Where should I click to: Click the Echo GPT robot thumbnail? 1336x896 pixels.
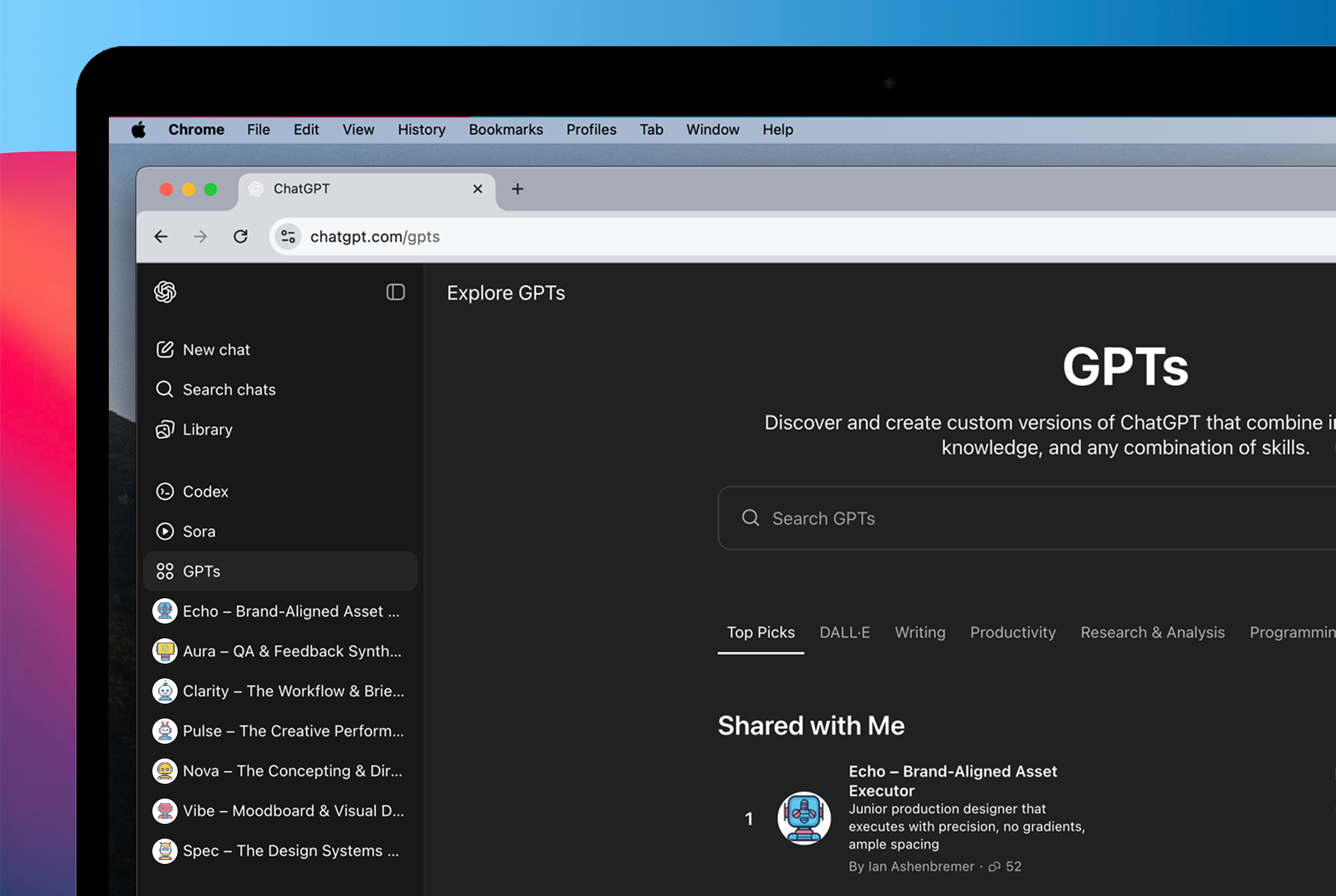(804, 818)
